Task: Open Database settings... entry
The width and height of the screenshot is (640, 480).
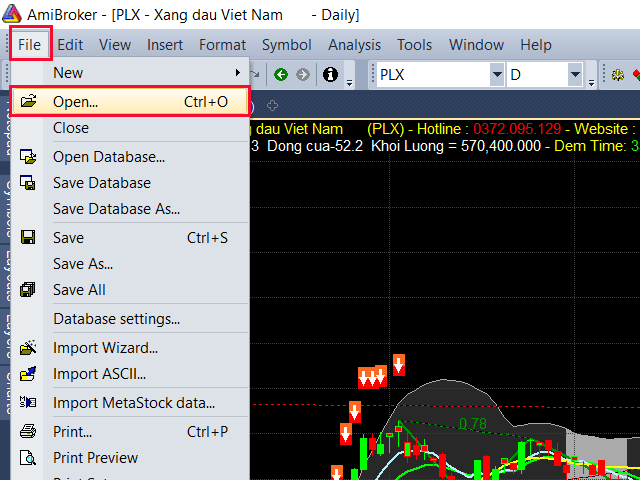Action: coord(130,319)
